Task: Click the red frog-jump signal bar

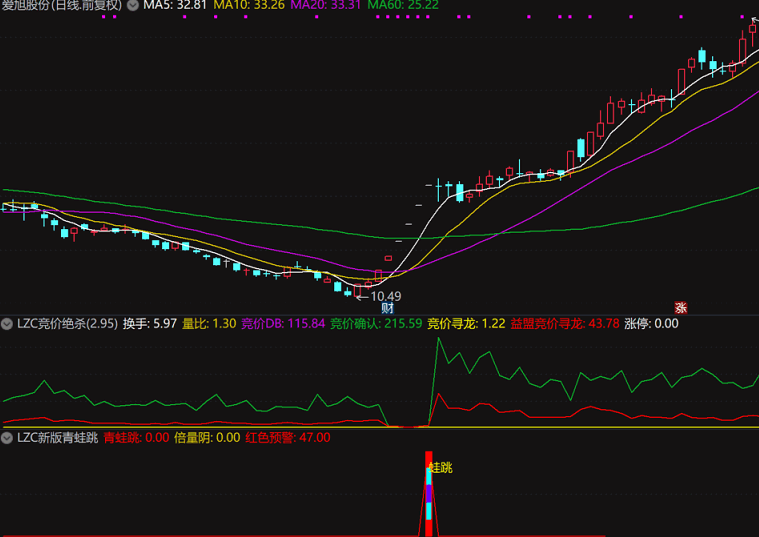Action: click(428, 493)
